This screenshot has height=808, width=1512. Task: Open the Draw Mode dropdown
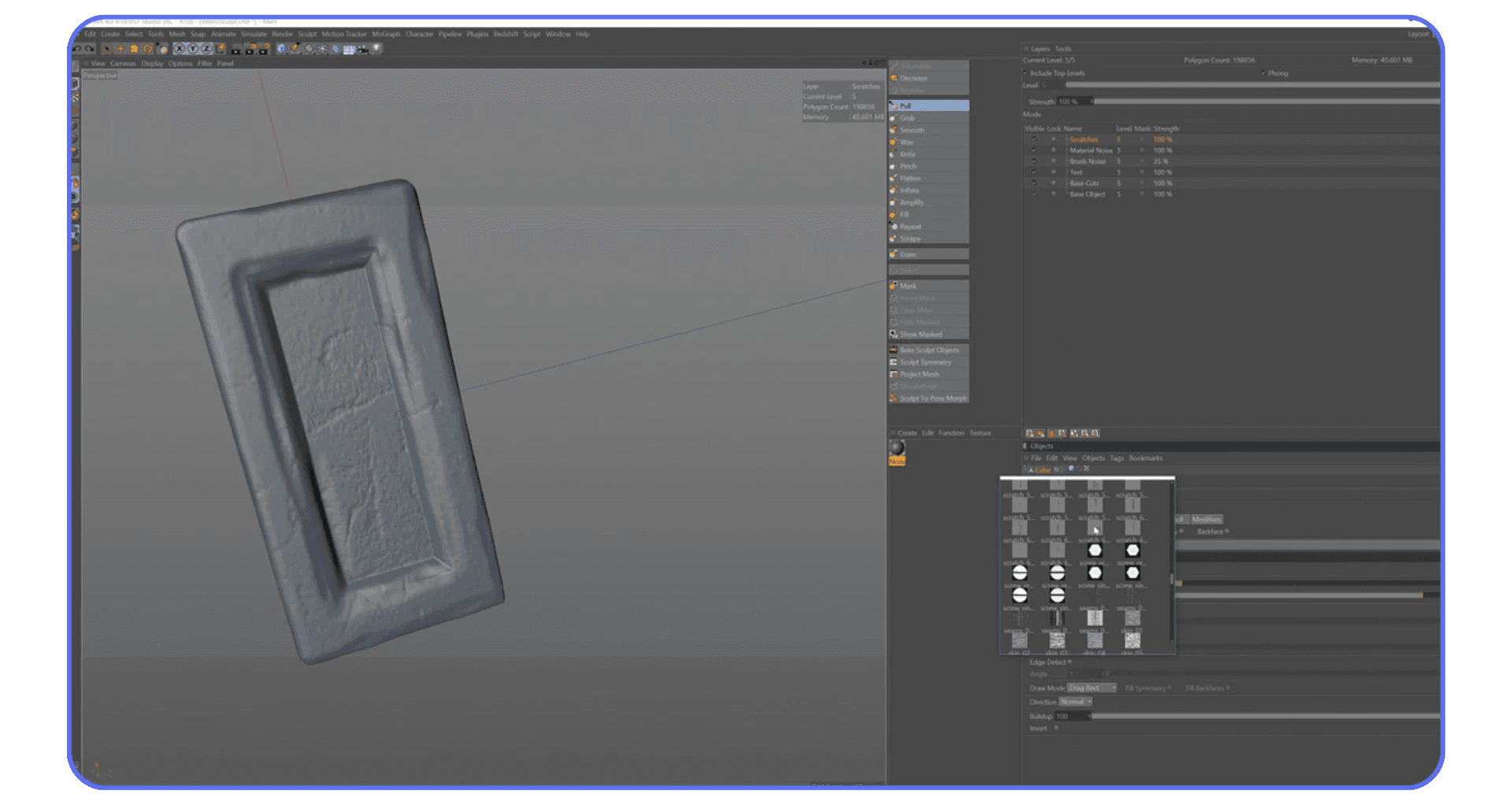tap(1091, 687)
